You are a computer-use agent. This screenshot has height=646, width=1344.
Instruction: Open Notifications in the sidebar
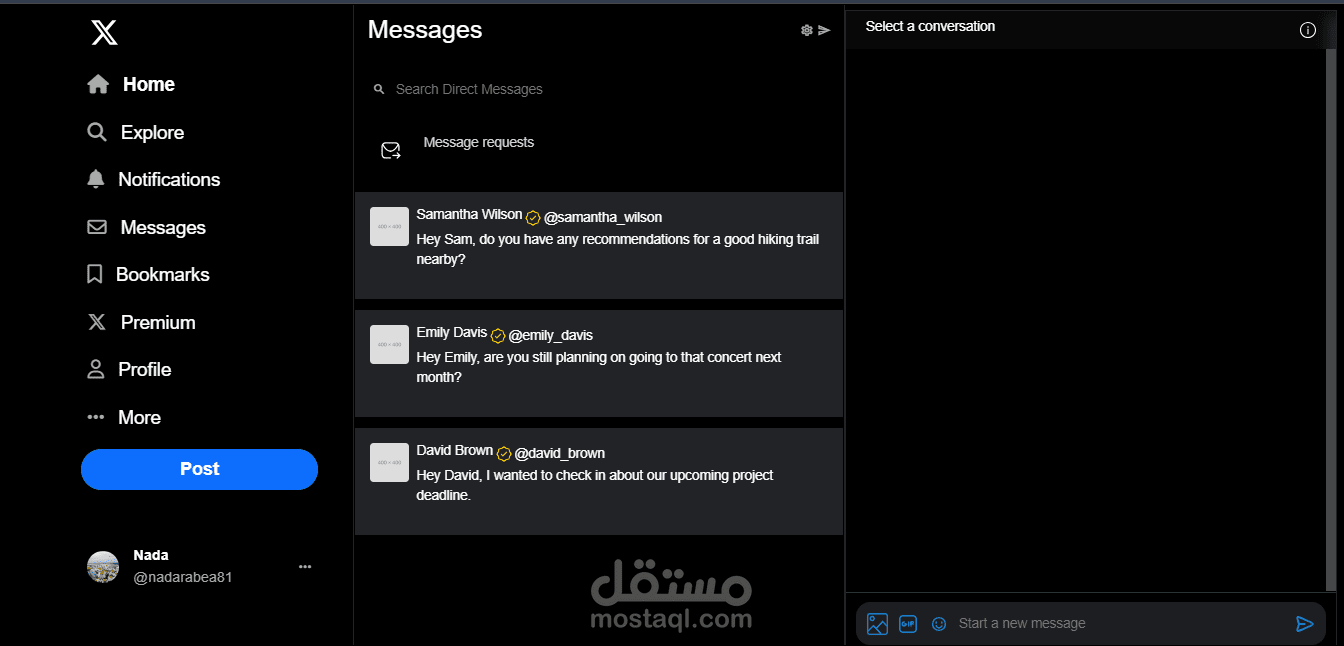coord(153,180)
